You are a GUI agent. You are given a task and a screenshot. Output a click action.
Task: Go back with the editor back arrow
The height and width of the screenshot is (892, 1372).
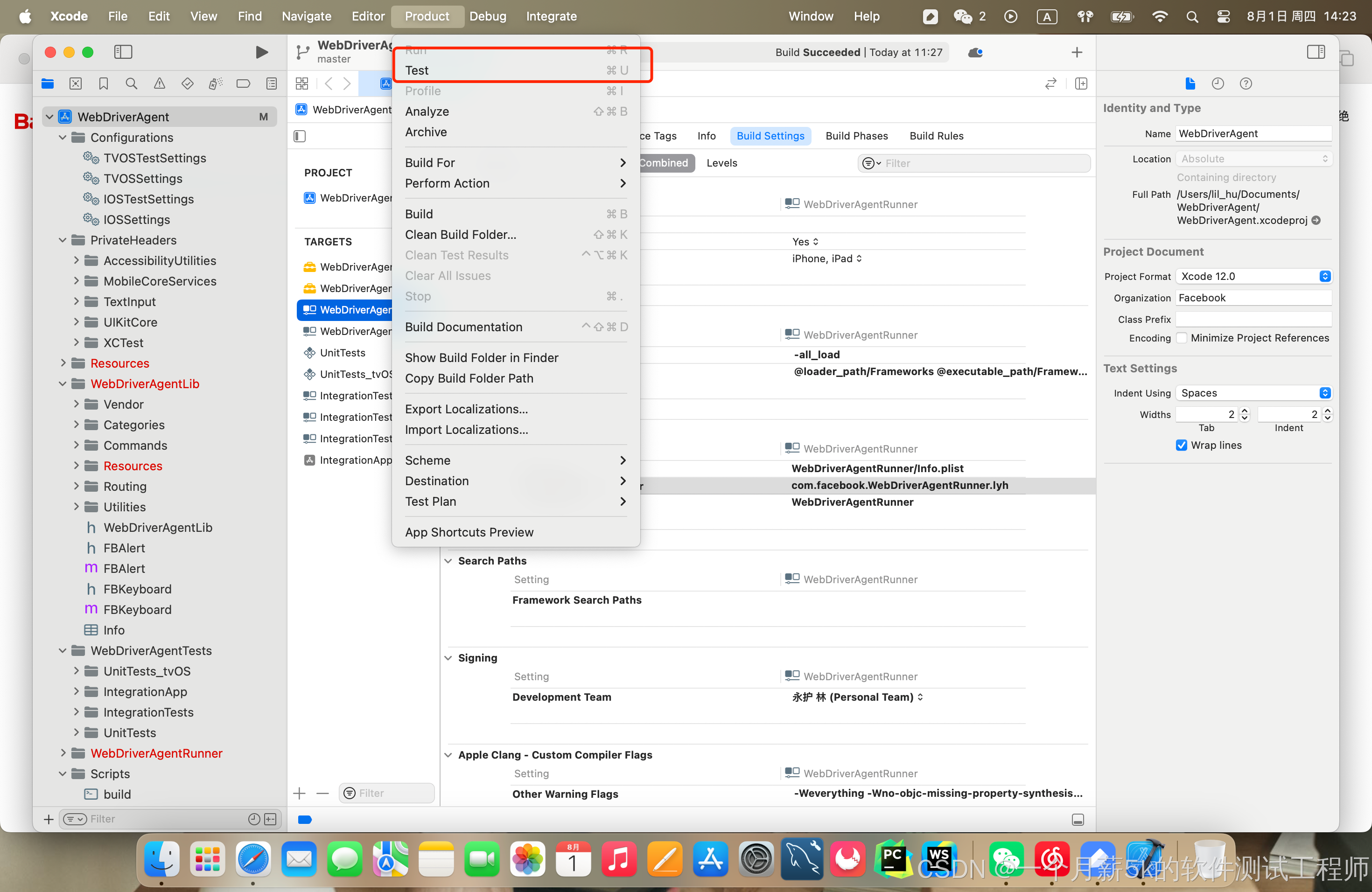tap(329, 84)
